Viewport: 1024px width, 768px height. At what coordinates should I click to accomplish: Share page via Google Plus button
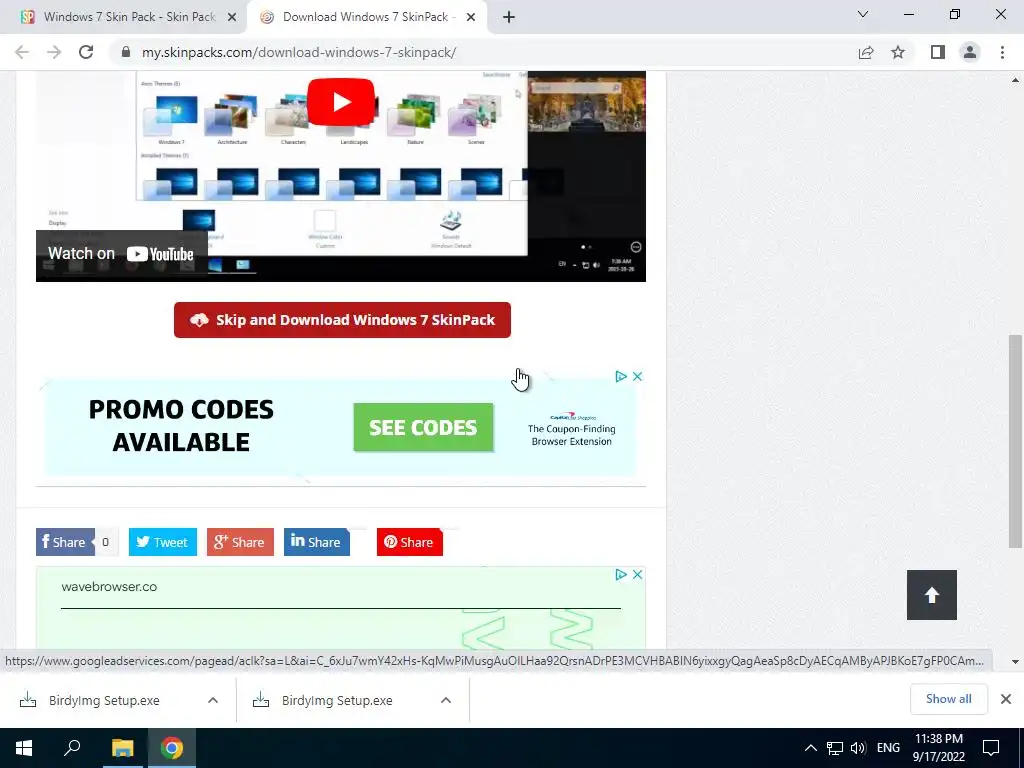pyautogui.click(x=240, y=542)
